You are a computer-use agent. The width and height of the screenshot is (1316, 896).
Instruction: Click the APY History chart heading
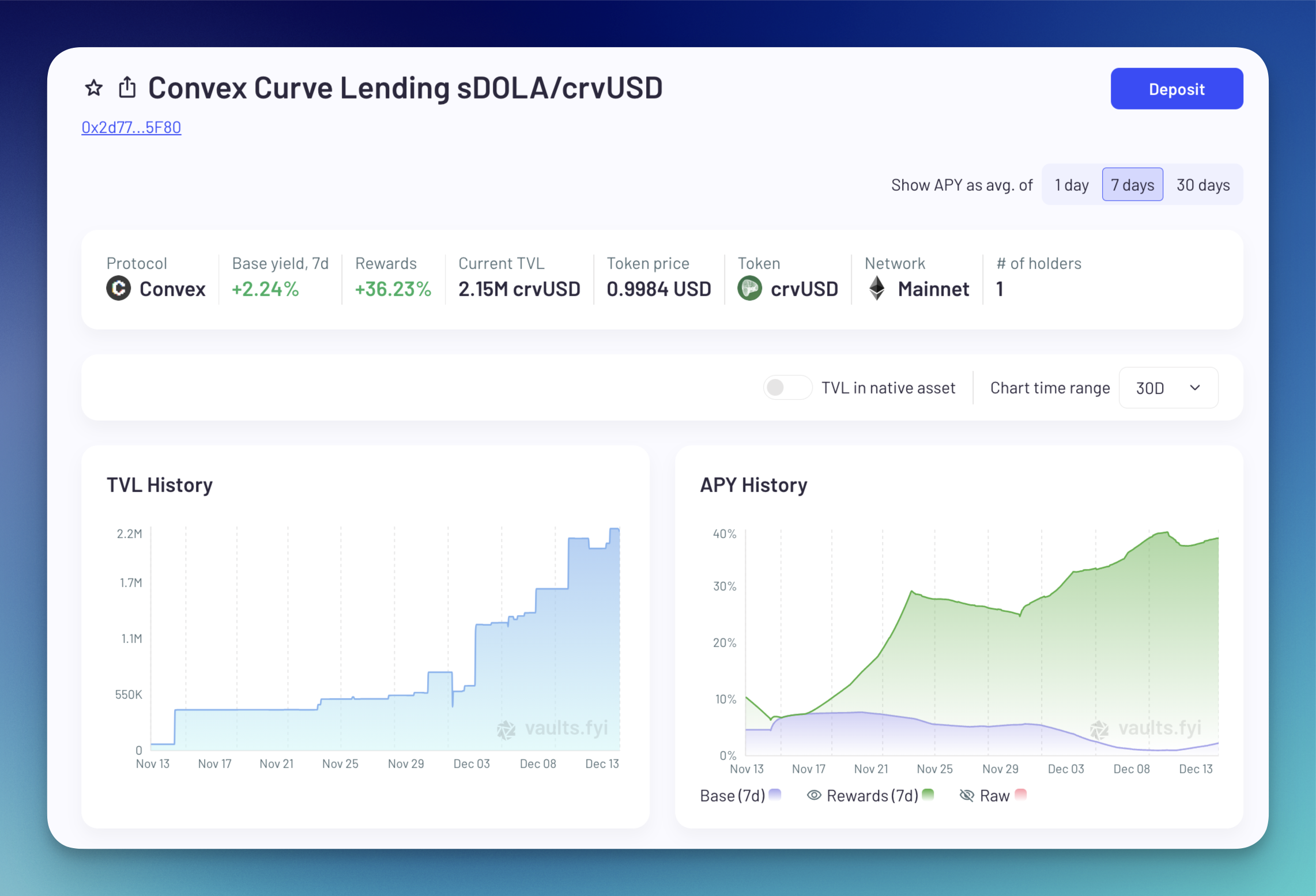(x=753, y=485)
